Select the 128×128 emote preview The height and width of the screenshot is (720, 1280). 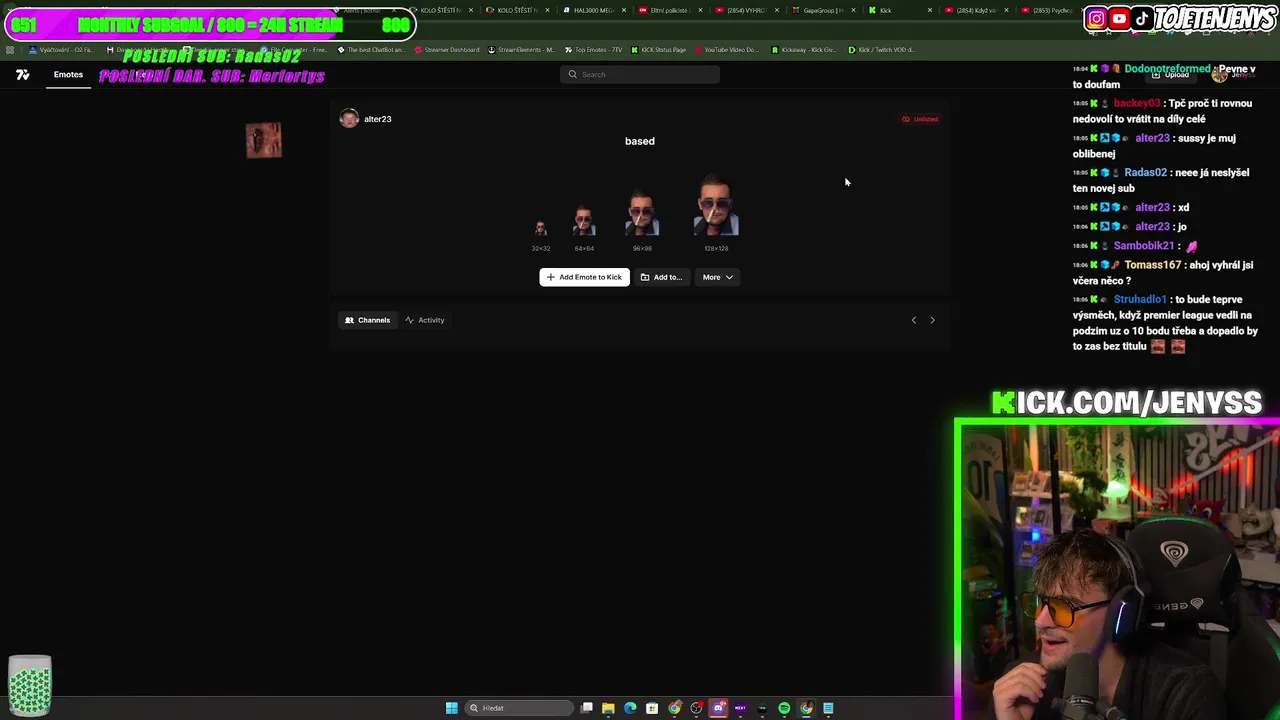716,205
